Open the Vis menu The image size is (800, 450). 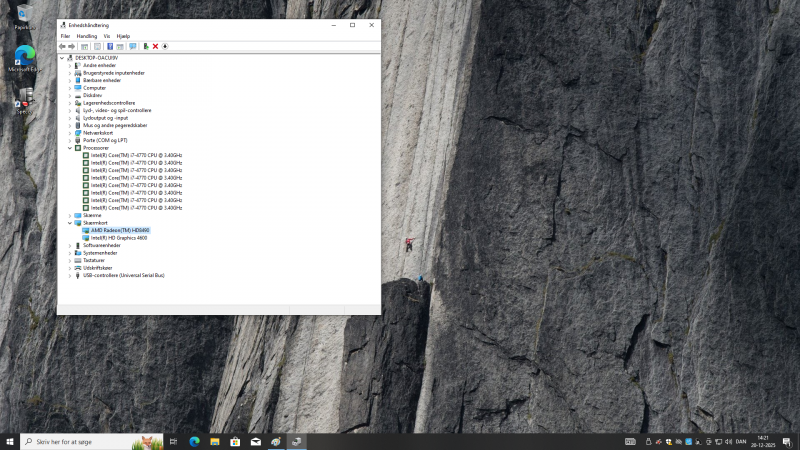107,35
